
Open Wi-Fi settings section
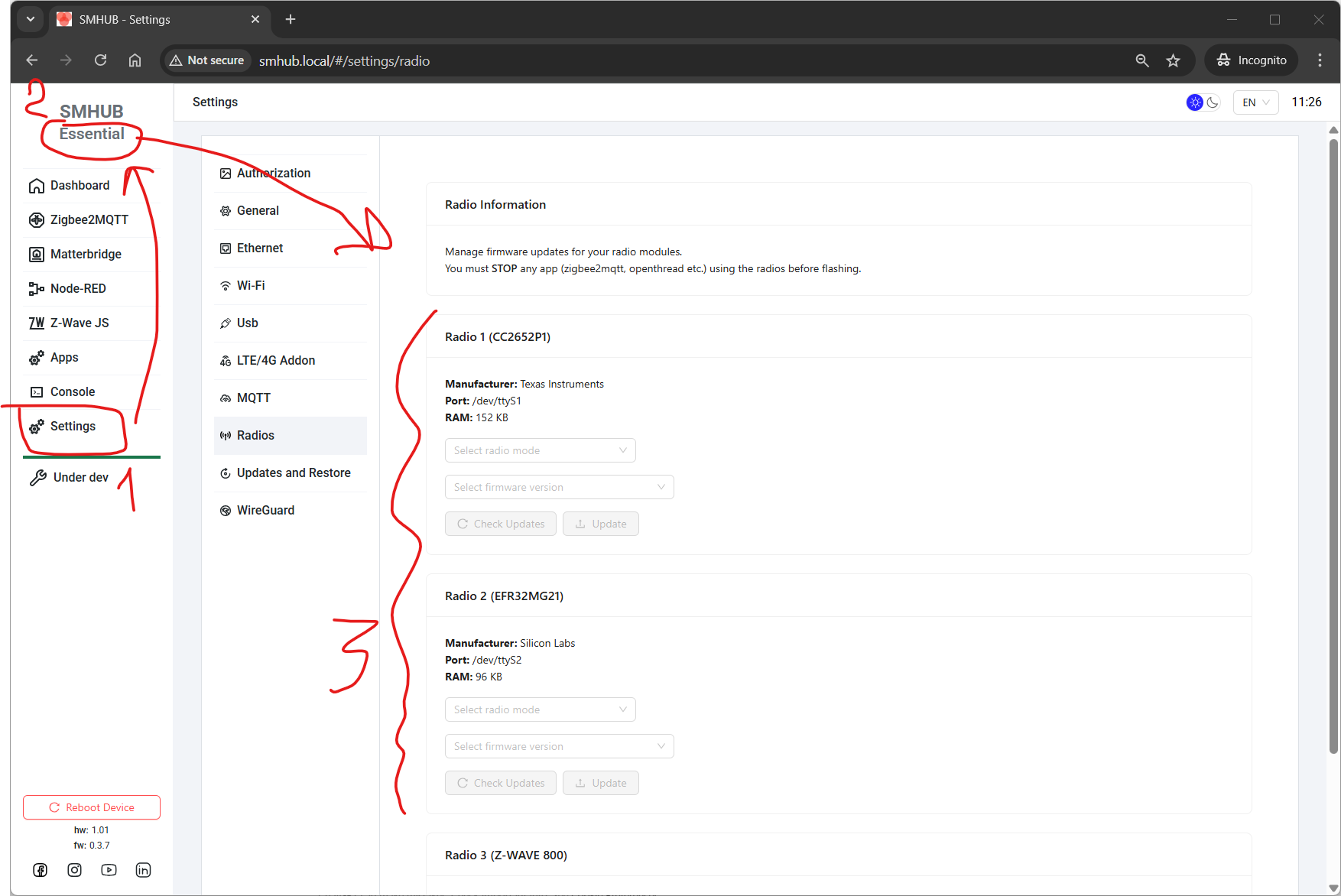251,285
